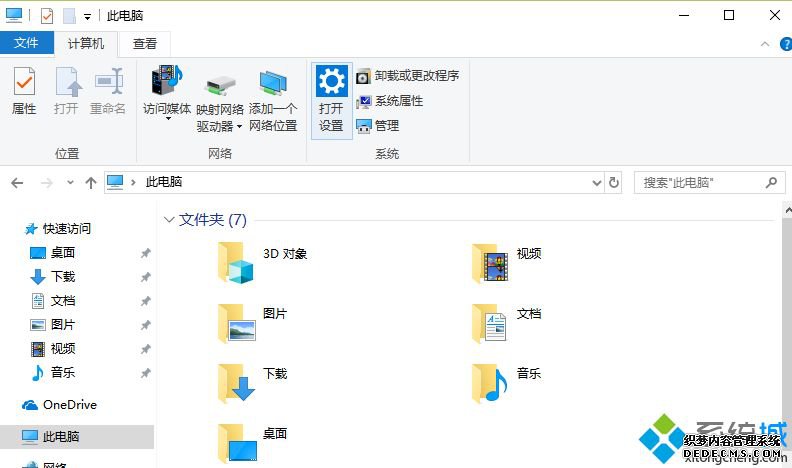792x468 pixels.
Task: Open the 属性 (Properties) ribbon button
Action: pyautogui.click(x=24, y=91)
